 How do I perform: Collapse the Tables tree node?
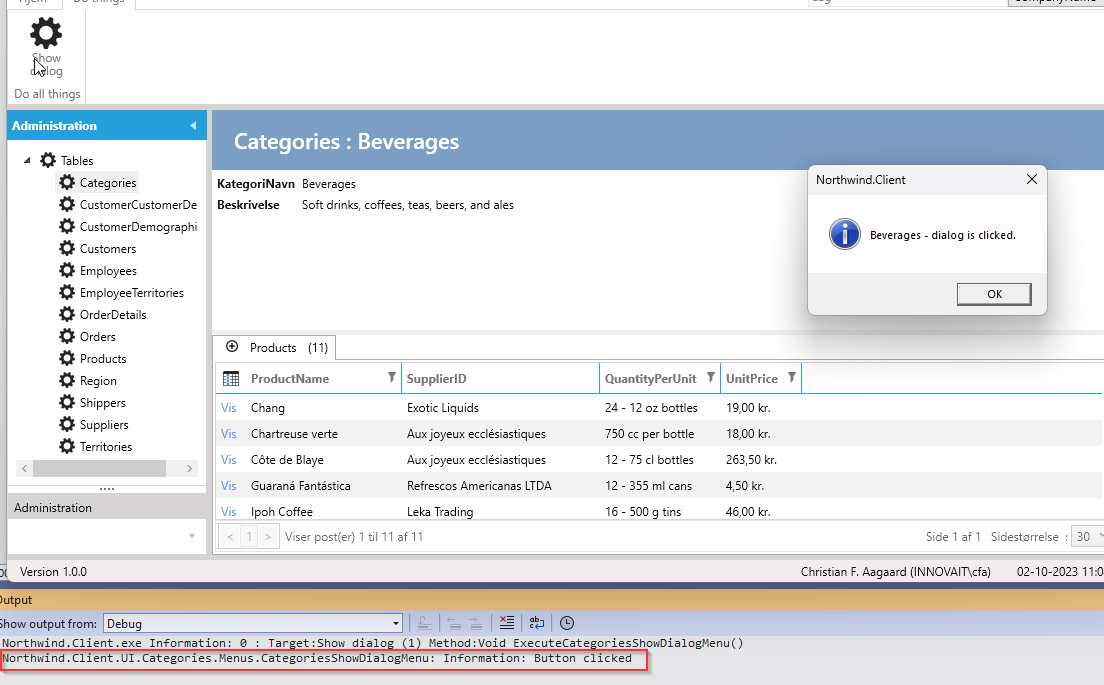[x=27, y=161]
